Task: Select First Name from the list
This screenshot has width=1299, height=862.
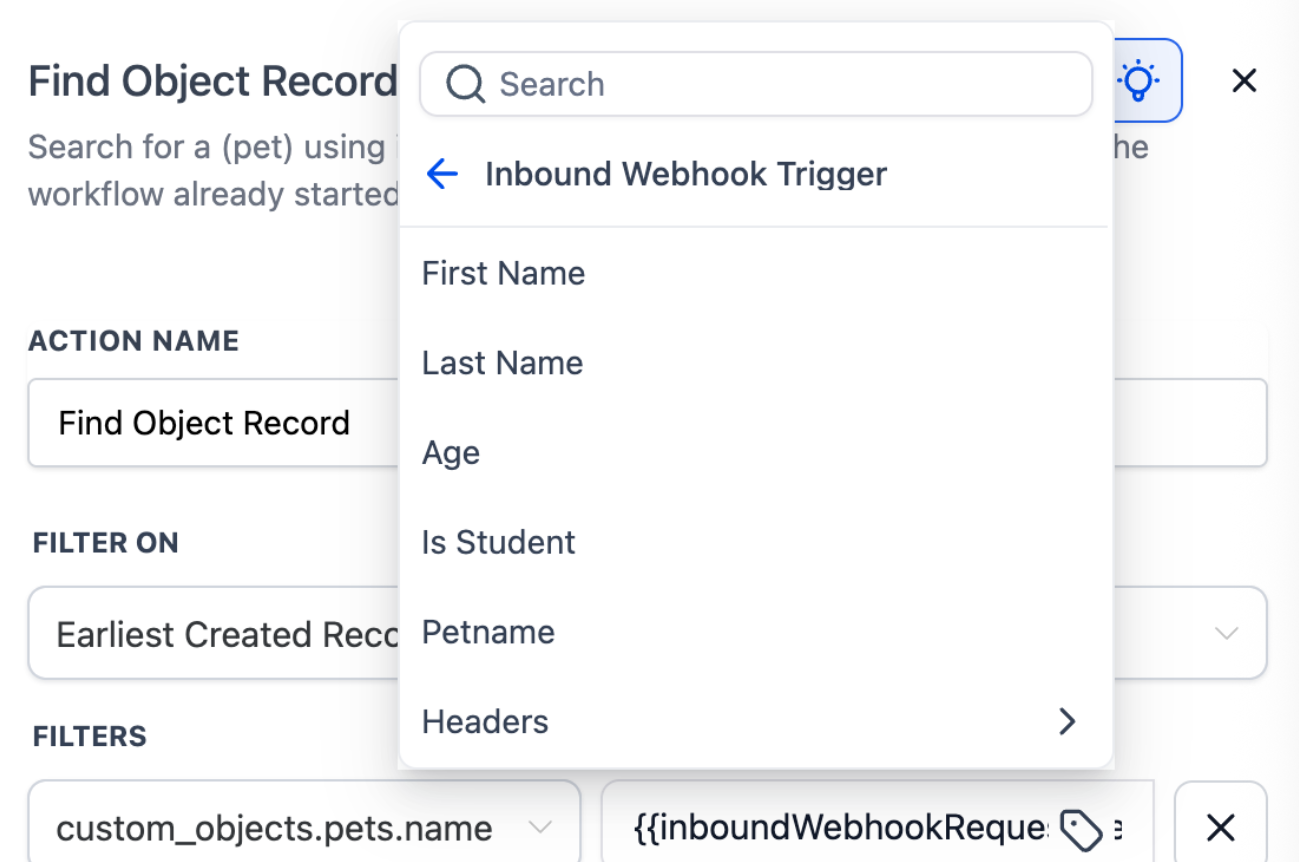Action: (x=503, y=273)
